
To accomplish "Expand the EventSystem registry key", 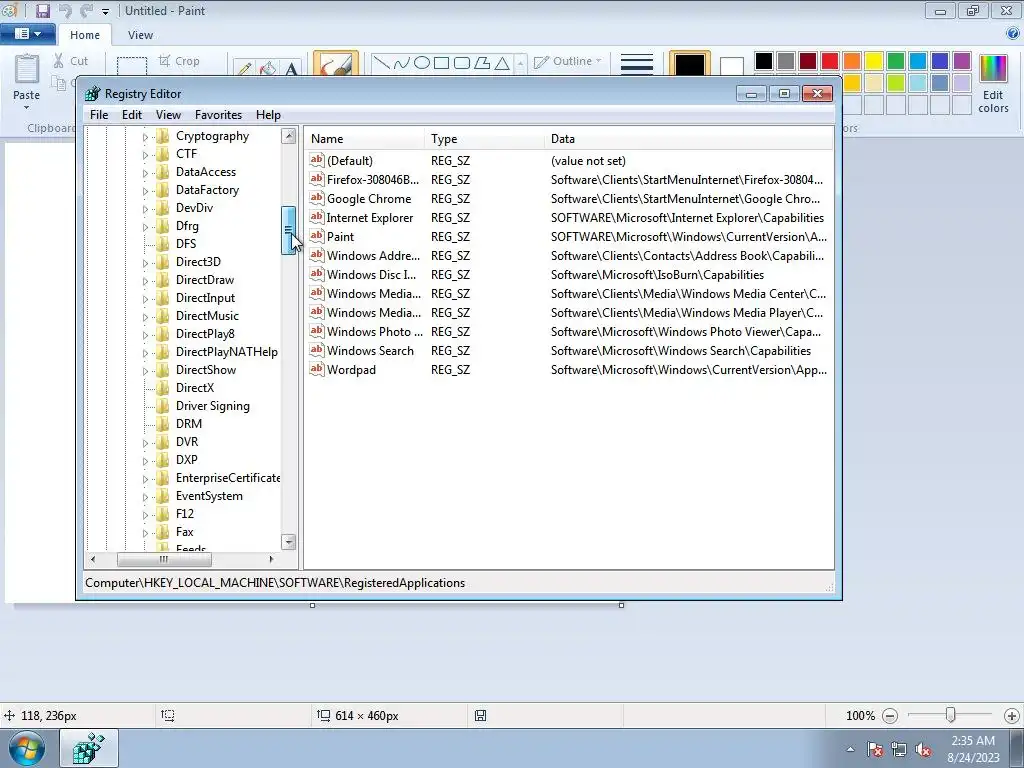I will click(145, 497).
